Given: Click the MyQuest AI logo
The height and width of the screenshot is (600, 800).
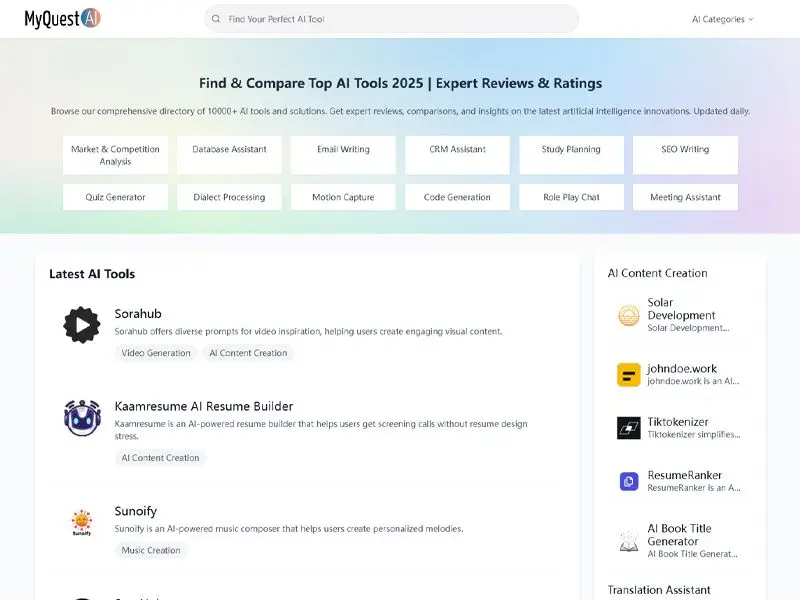Looking at the screenshot, I should (63, 19).
